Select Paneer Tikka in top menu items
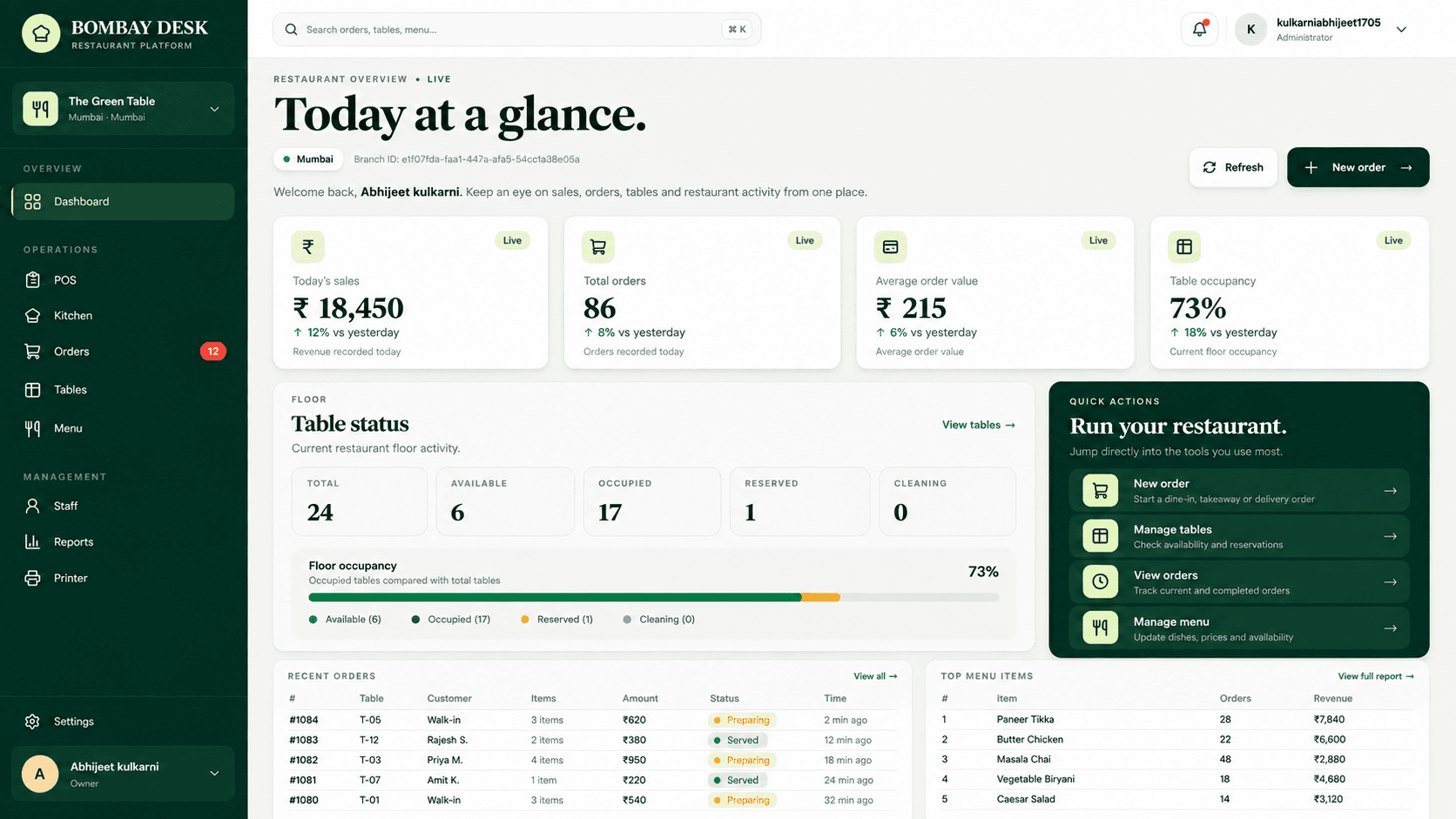 [1177, 720]
